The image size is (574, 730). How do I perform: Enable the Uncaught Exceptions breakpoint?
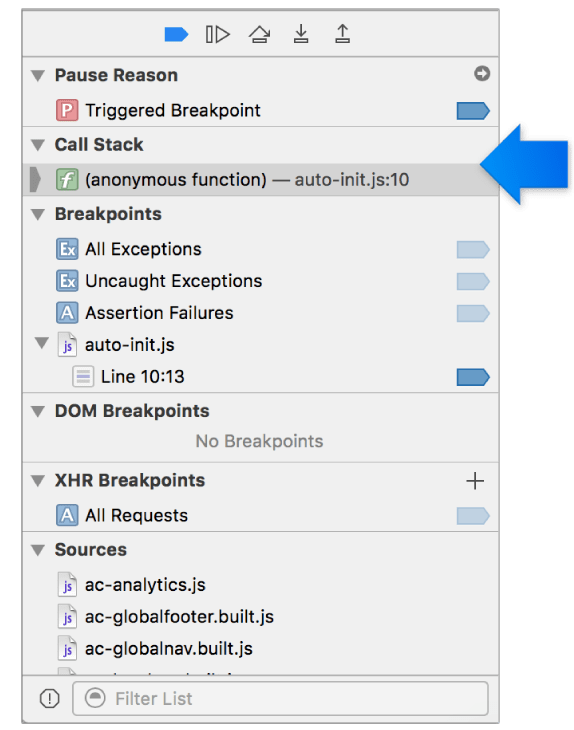pyautogui.click(x=473, y=281)
